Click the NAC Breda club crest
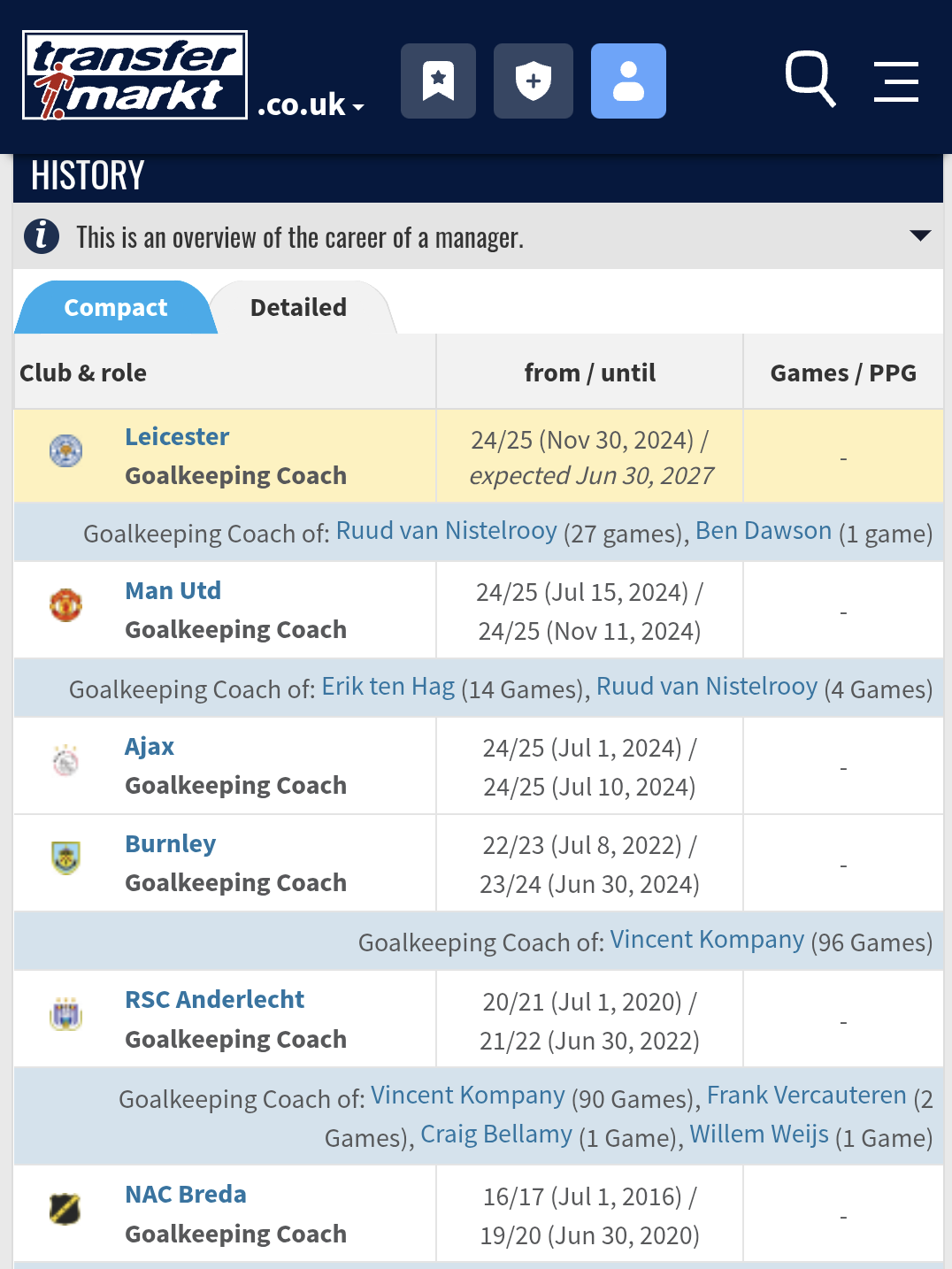Image resolution: width=952 pixels, height=1269 pixels. pyautogui.click(x=65, y=1209)
